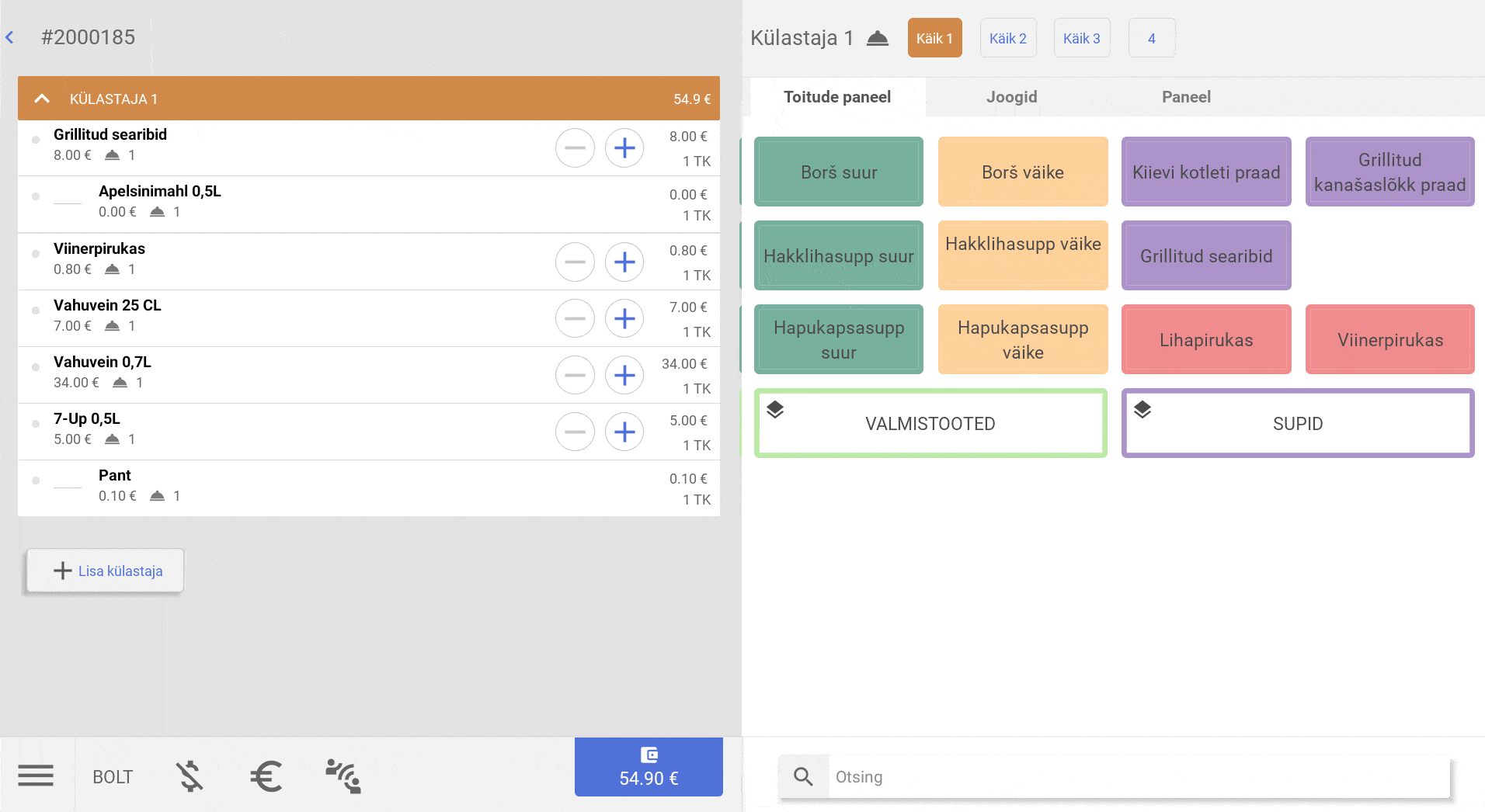Decrease quantity of Vahuvein 0,7L
The width and height of the screenshot is (1485, 812).
coord(575,376)
